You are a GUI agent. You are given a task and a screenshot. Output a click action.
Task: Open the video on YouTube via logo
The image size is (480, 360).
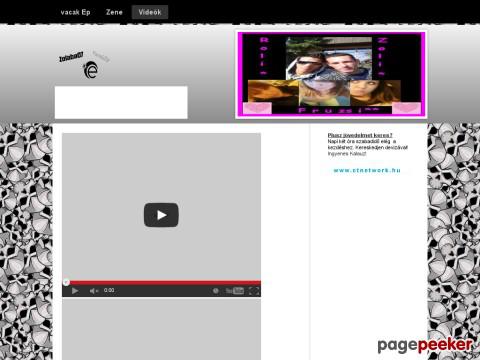[235, 291]
